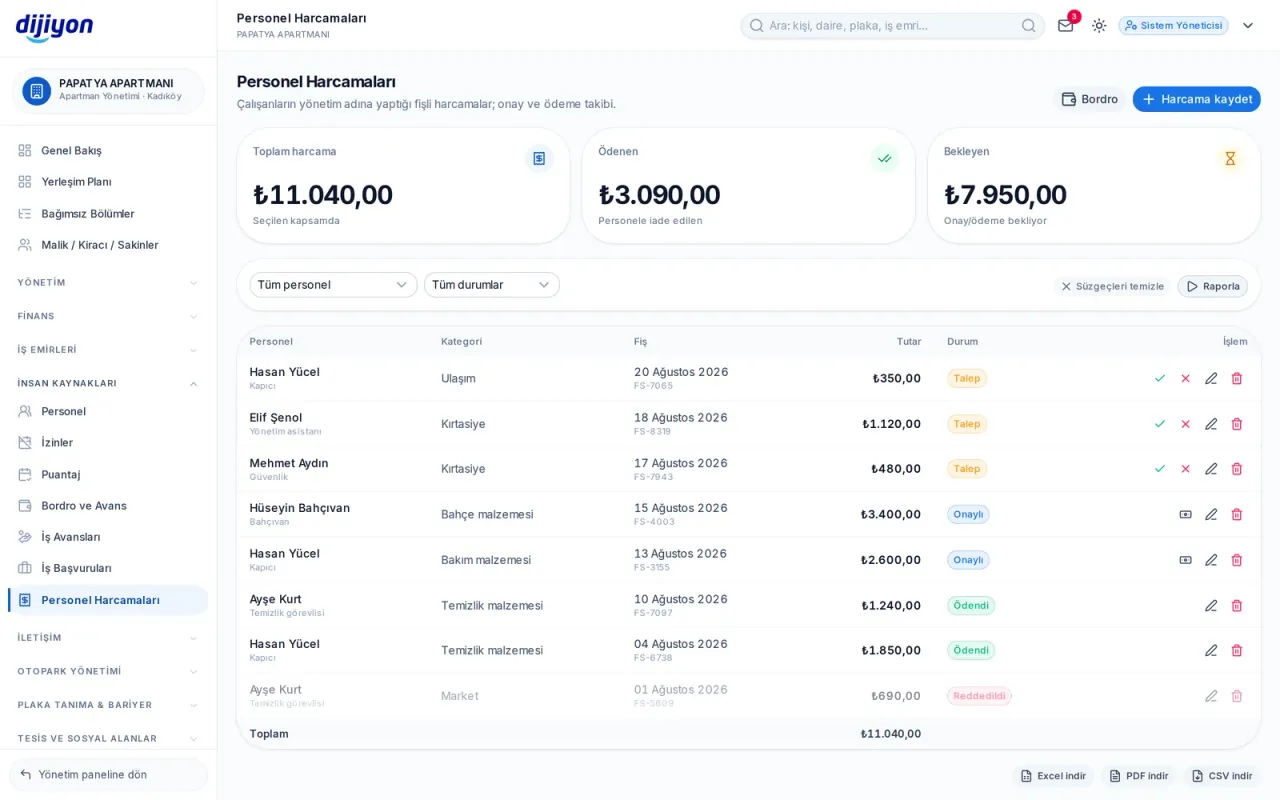The width and height of the screenshot is (1280, 800).
Task: Expand the Finans sidebar section
Action: 108,316
